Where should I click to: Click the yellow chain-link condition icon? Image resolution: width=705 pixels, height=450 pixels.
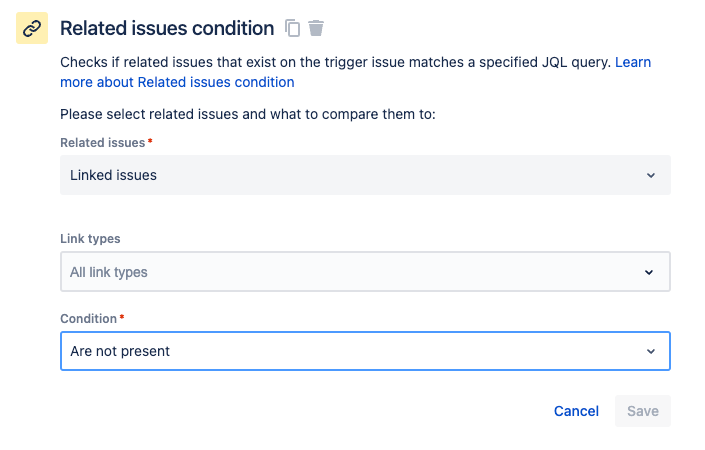[x=32, y=28]
